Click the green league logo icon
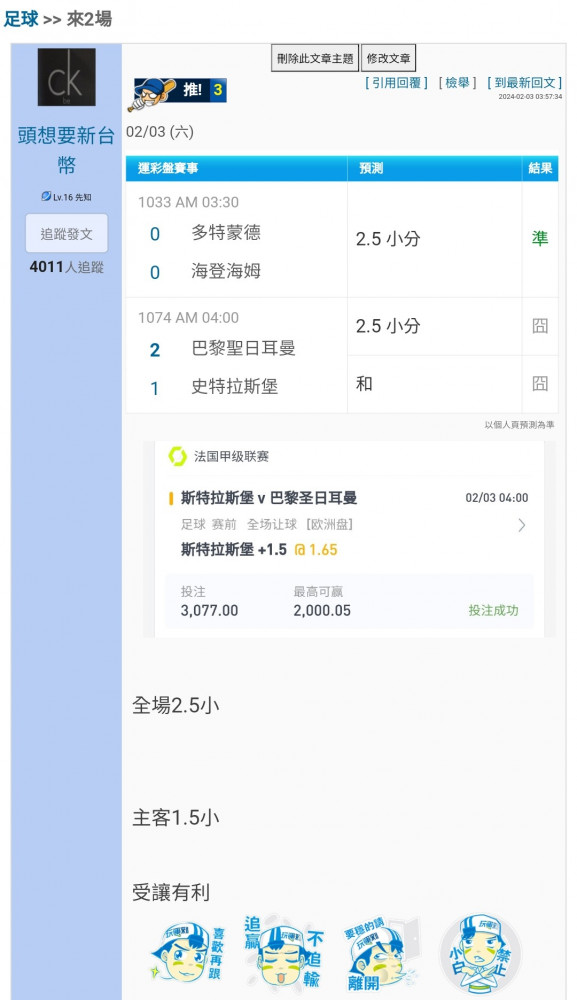Image resolution: width=577 pixels, height=1000 pixels. click(x=177, y=456)
